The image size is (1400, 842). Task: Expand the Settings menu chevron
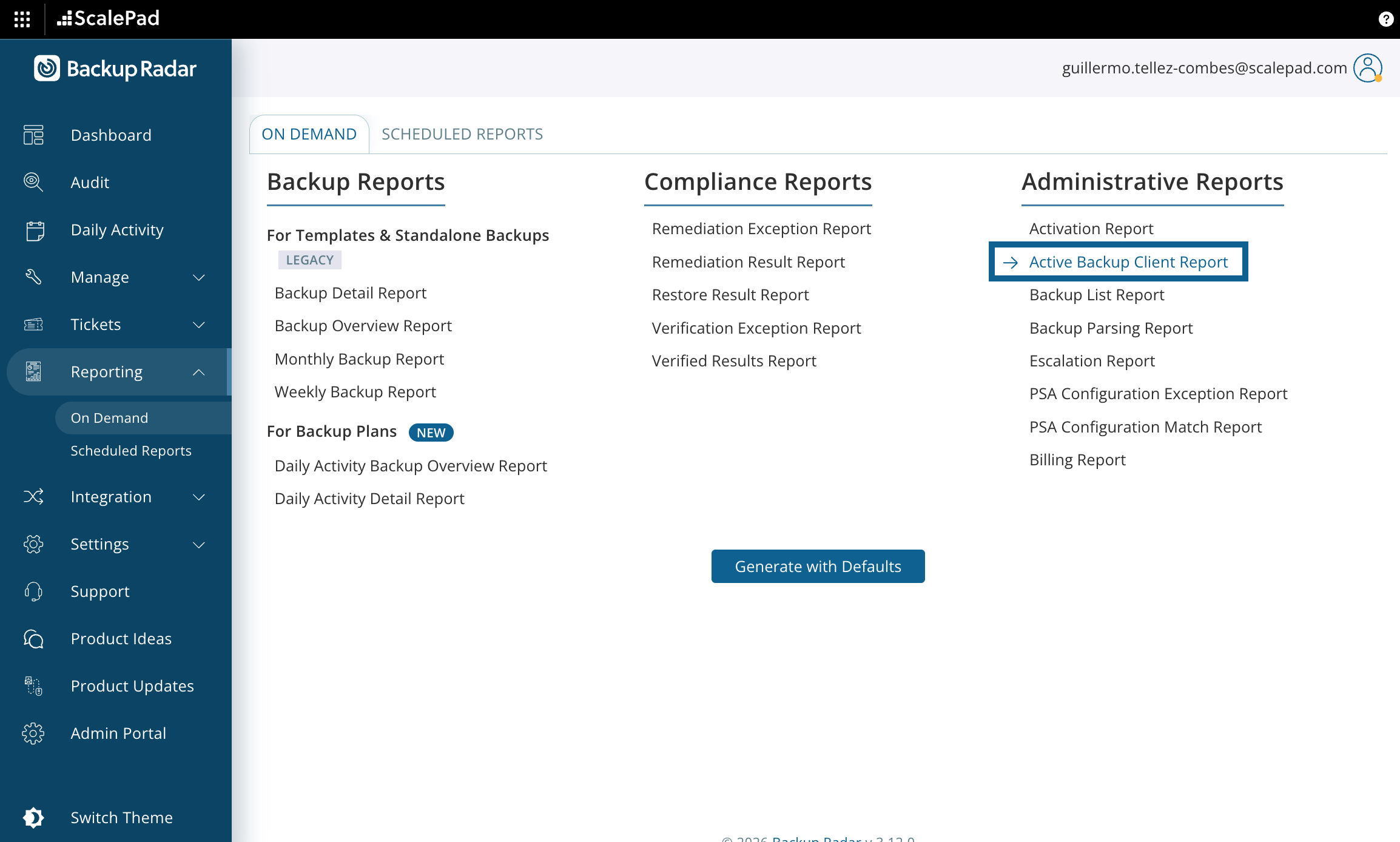click(199, 544)
